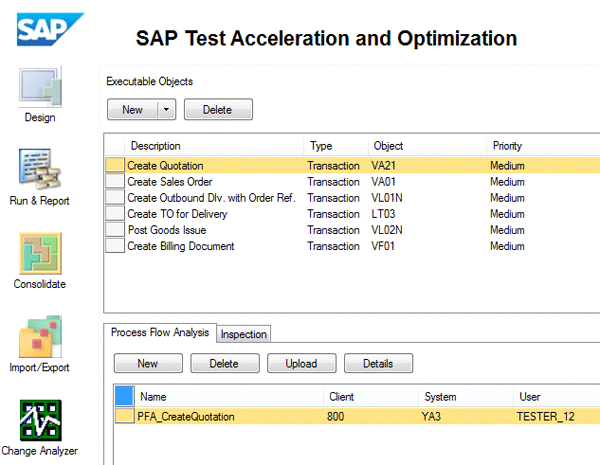
Task: Expand the New button dropdown arrow
Action: tap(165, 110)
